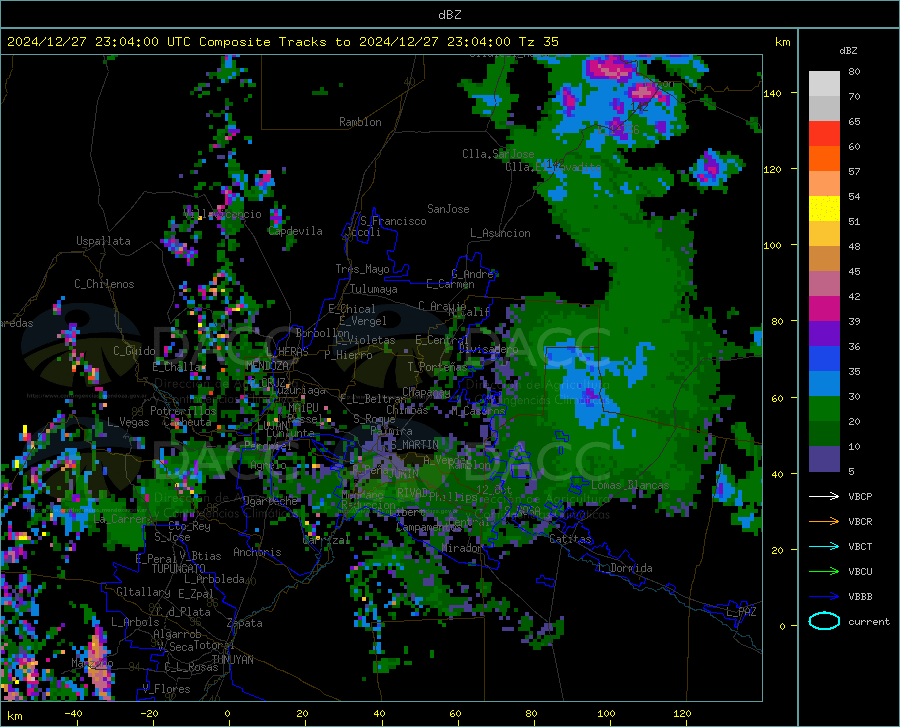
Task: Click the 'km' unit label at top right
Action: [782, 42]
